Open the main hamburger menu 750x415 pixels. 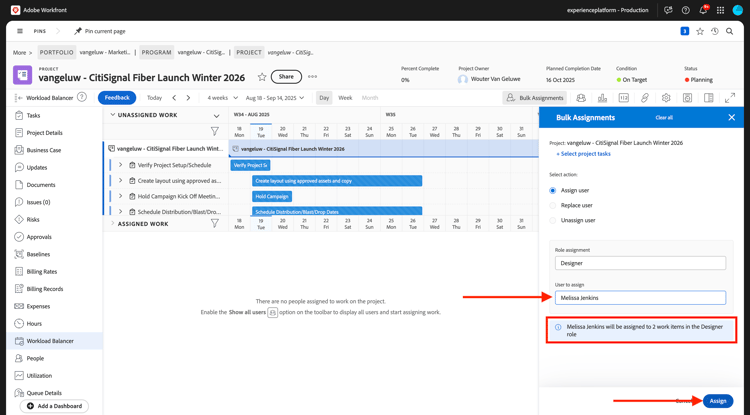coord(20,31)
